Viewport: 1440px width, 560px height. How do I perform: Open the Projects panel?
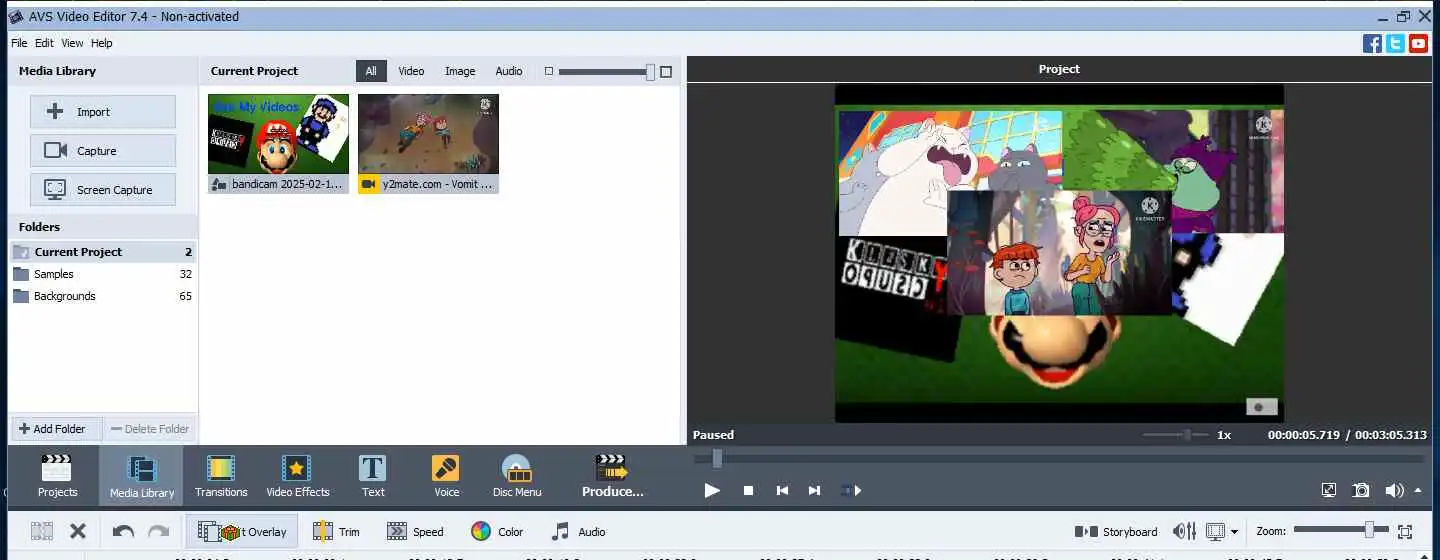[57, 475]
